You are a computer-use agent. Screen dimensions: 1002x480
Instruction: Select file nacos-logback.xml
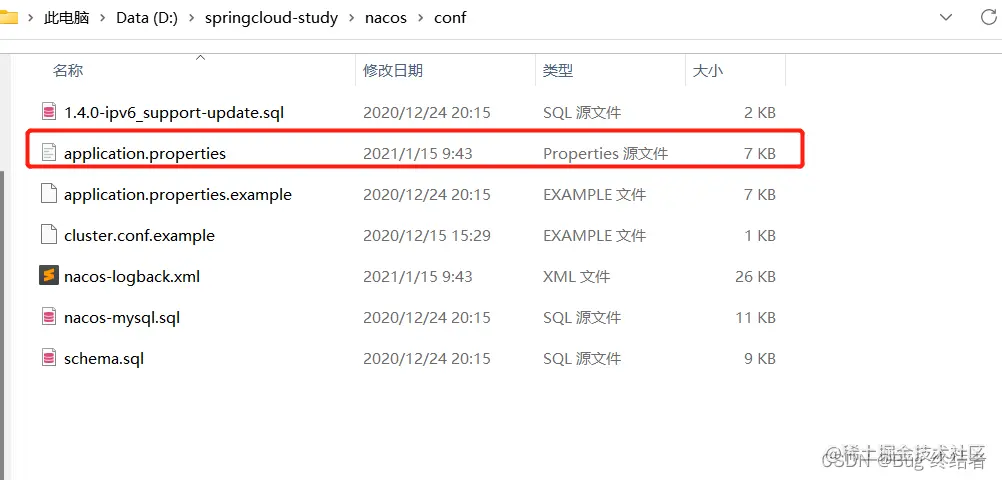[132, 276]
